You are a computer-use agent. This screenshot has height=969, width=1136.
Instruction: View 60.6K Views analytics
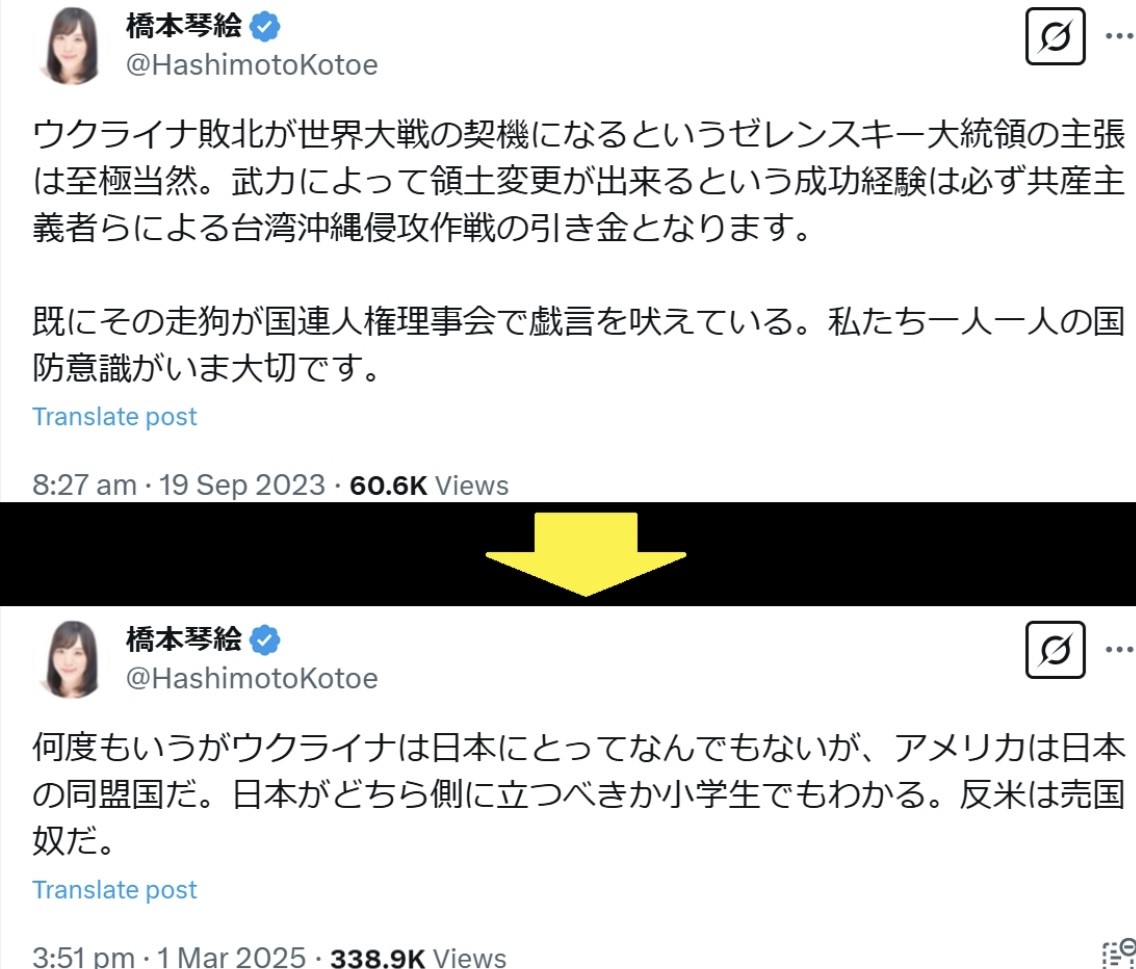coord(429,485)
